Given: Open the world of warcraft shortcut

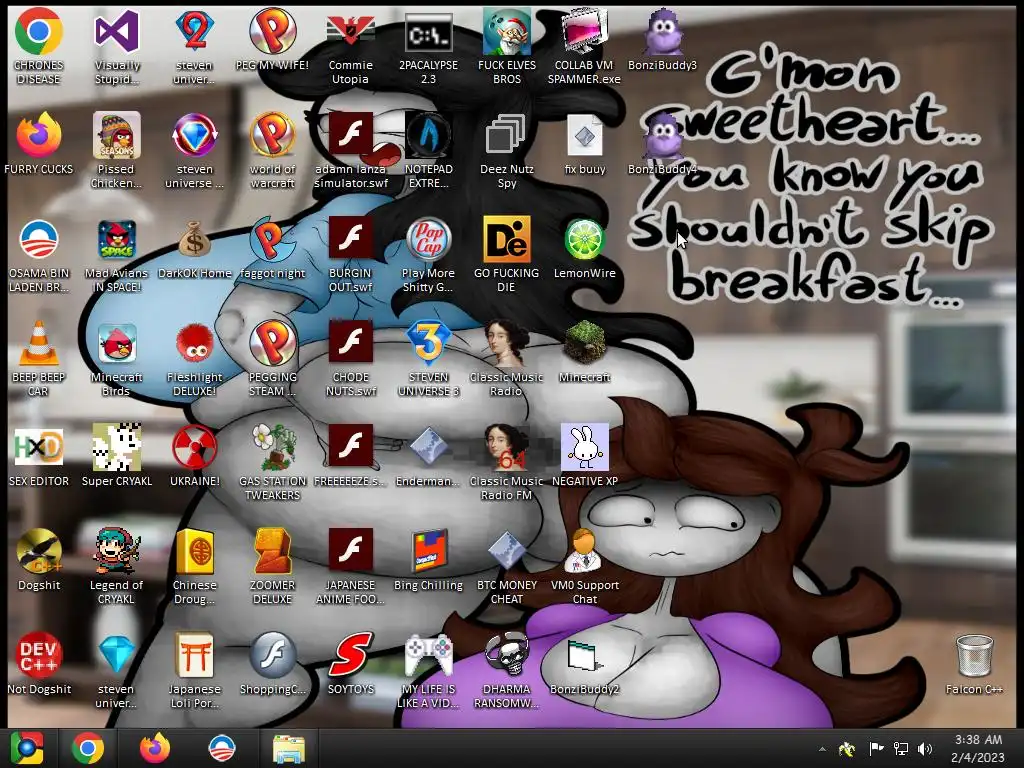Looking at the screenshot, I should 272,135.
